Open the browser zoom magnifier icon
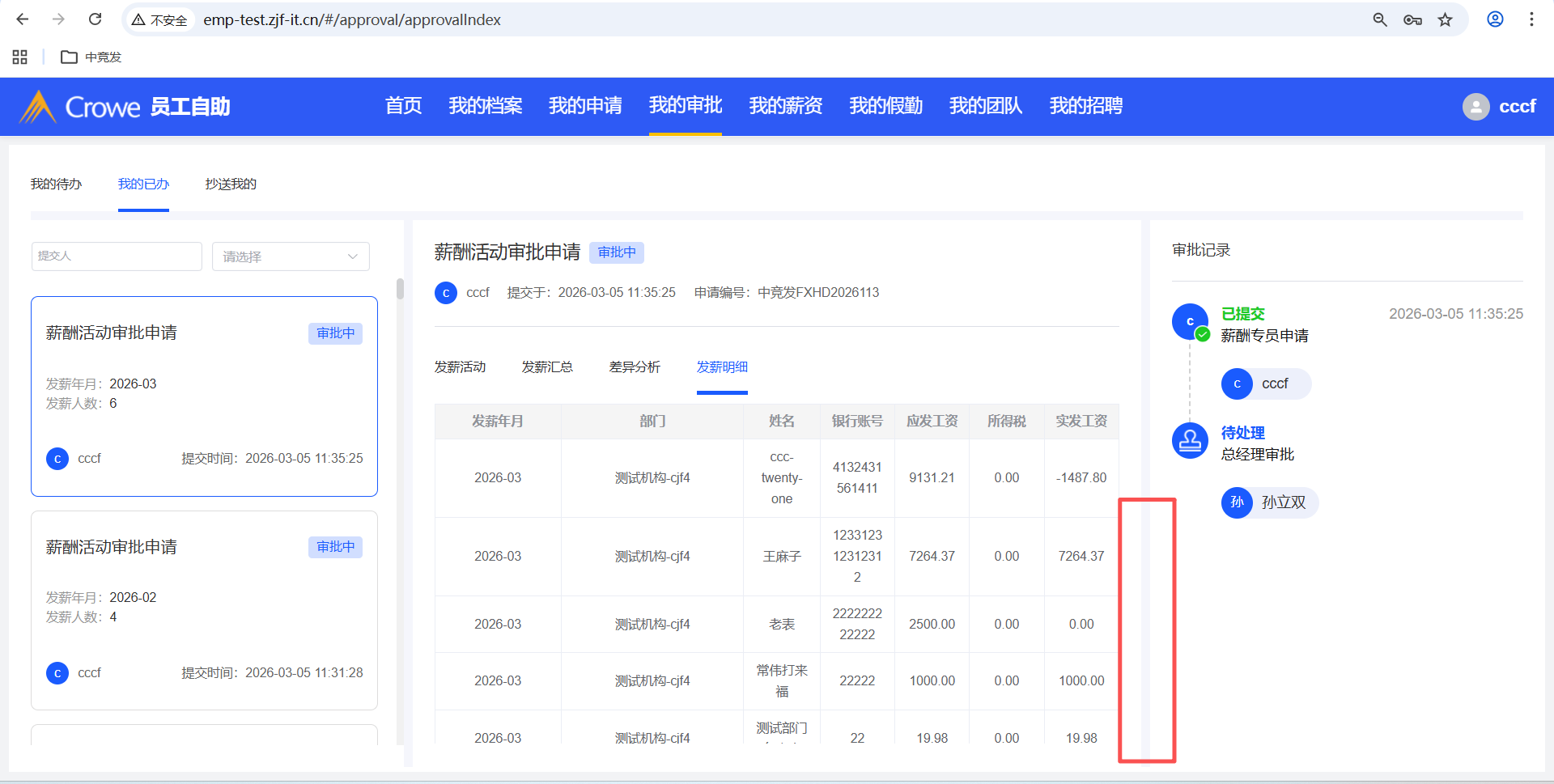Viewport: 1554px width, 784px height. coord(1380,20)
